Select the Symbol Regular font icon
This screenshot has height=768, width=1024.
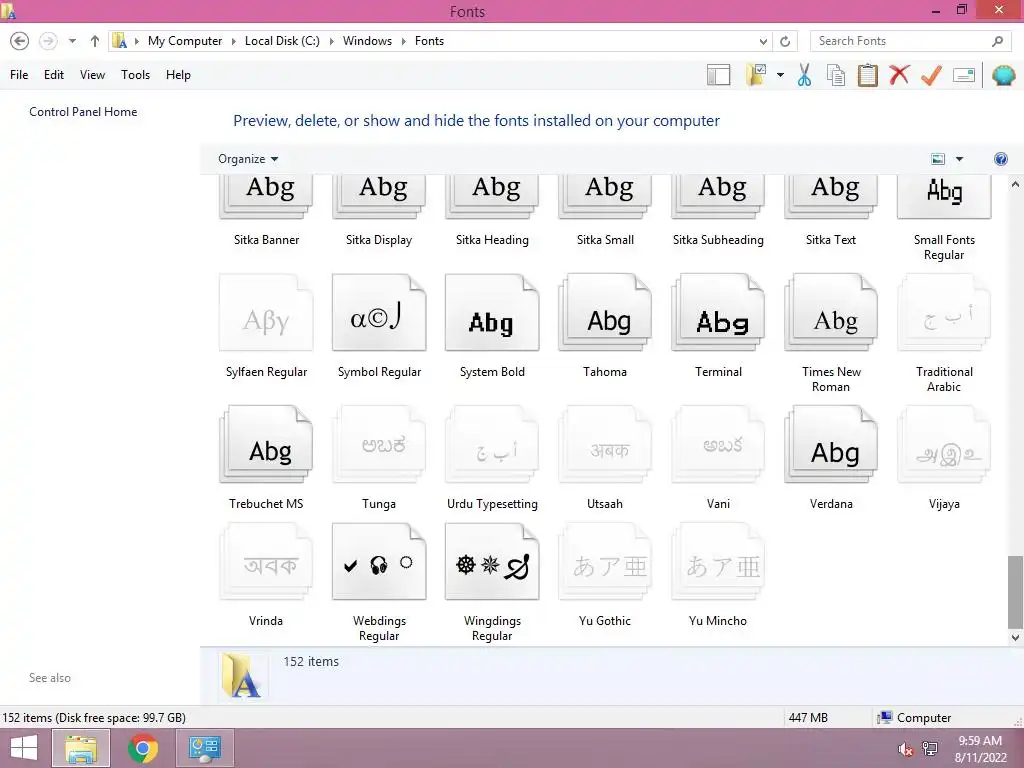[x=379, y=313]
